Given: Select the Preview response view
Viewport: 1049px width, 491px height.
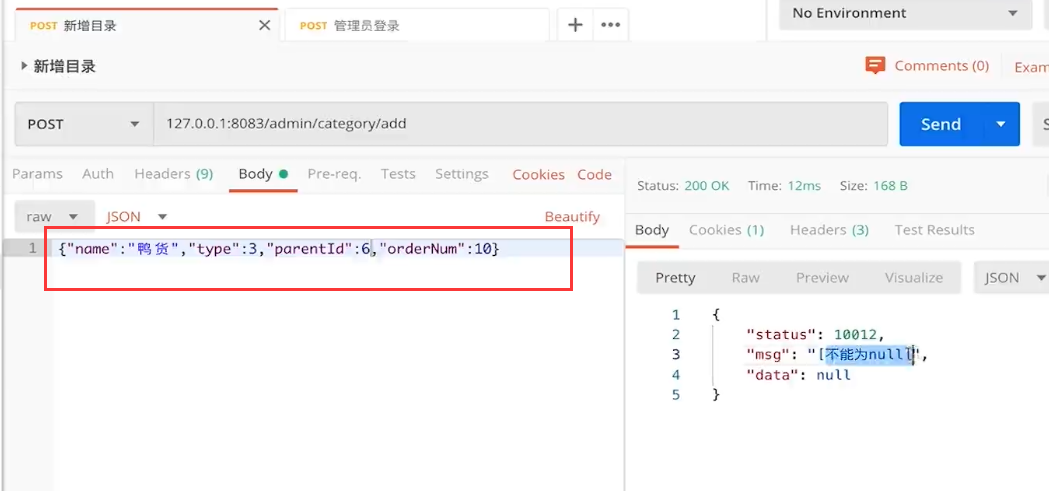Looking at the screenshot, I should (822, 278).
